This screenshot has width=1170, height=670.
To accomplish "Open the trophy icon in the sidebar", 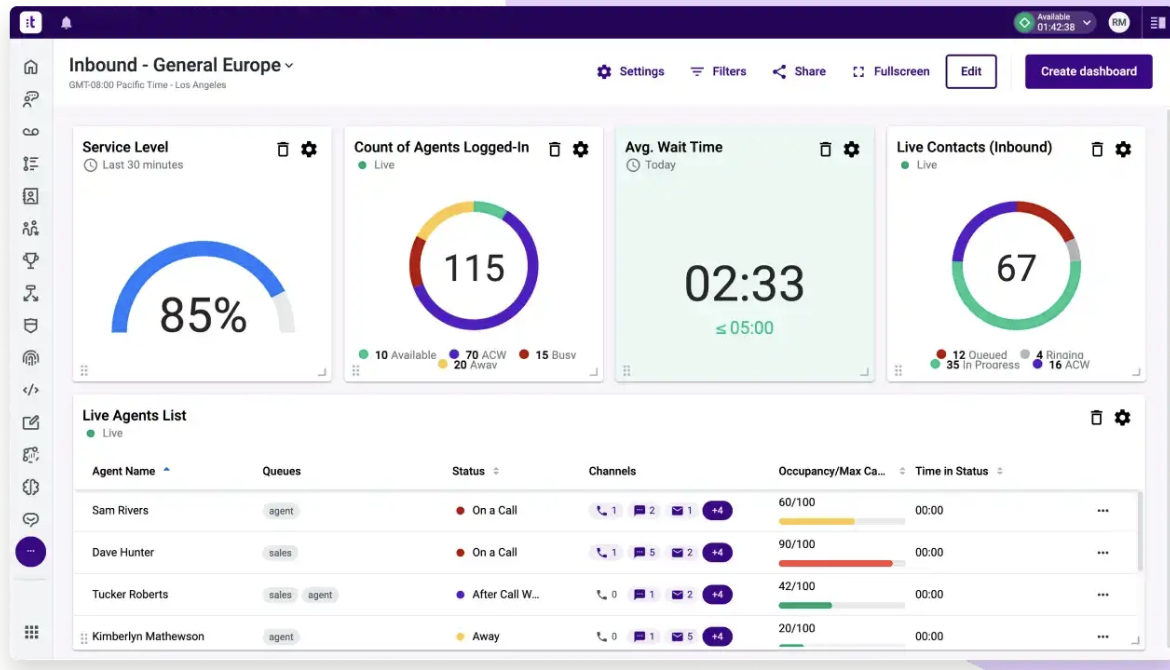I will (x=31, y=261).
